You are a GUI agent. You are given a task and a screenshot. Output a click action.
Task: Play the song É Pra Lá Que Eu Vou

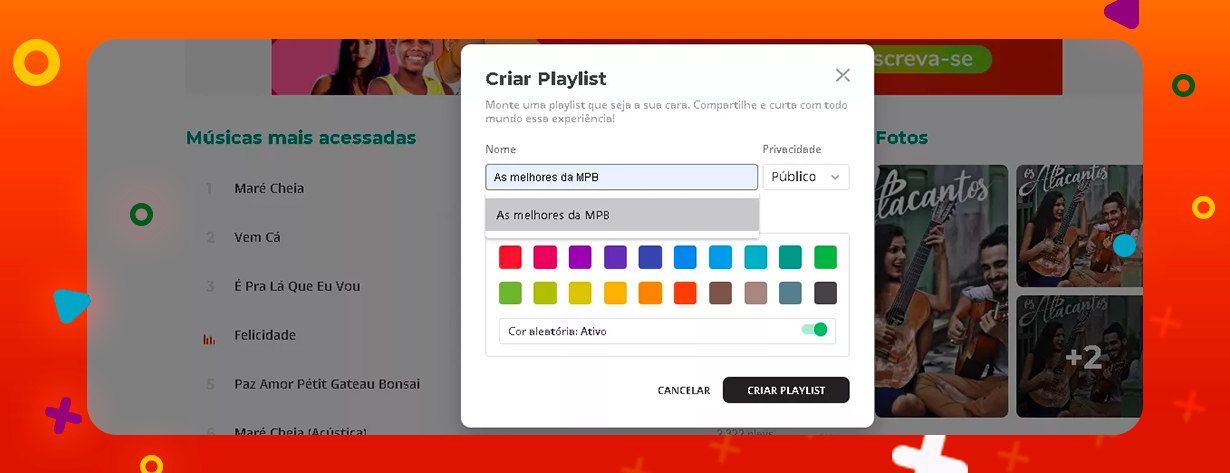(x=297, y=286)
